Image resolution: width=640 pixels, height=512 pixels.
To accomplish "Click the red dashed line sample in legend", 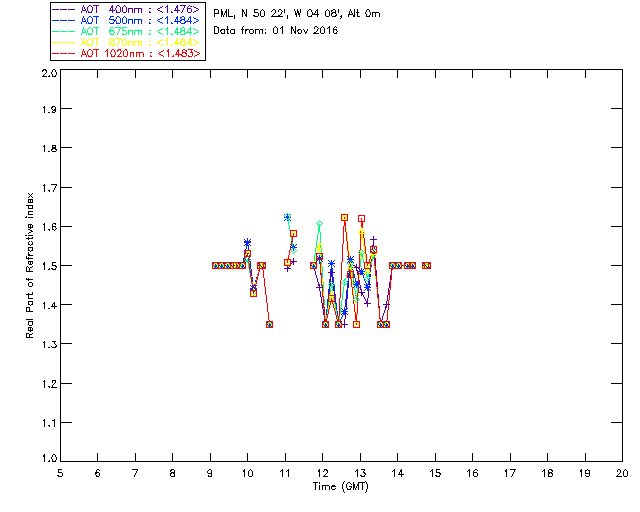I will (64, 53).
